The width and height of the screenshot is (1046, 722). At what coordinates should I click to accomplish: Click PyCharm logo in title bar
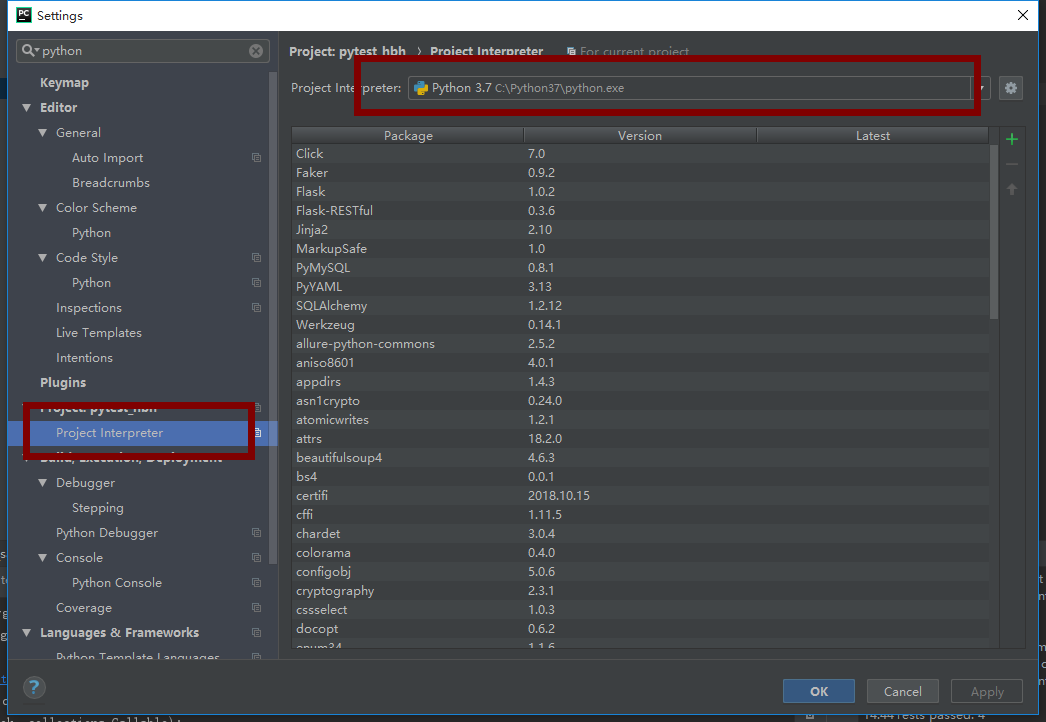coord(23,15)
